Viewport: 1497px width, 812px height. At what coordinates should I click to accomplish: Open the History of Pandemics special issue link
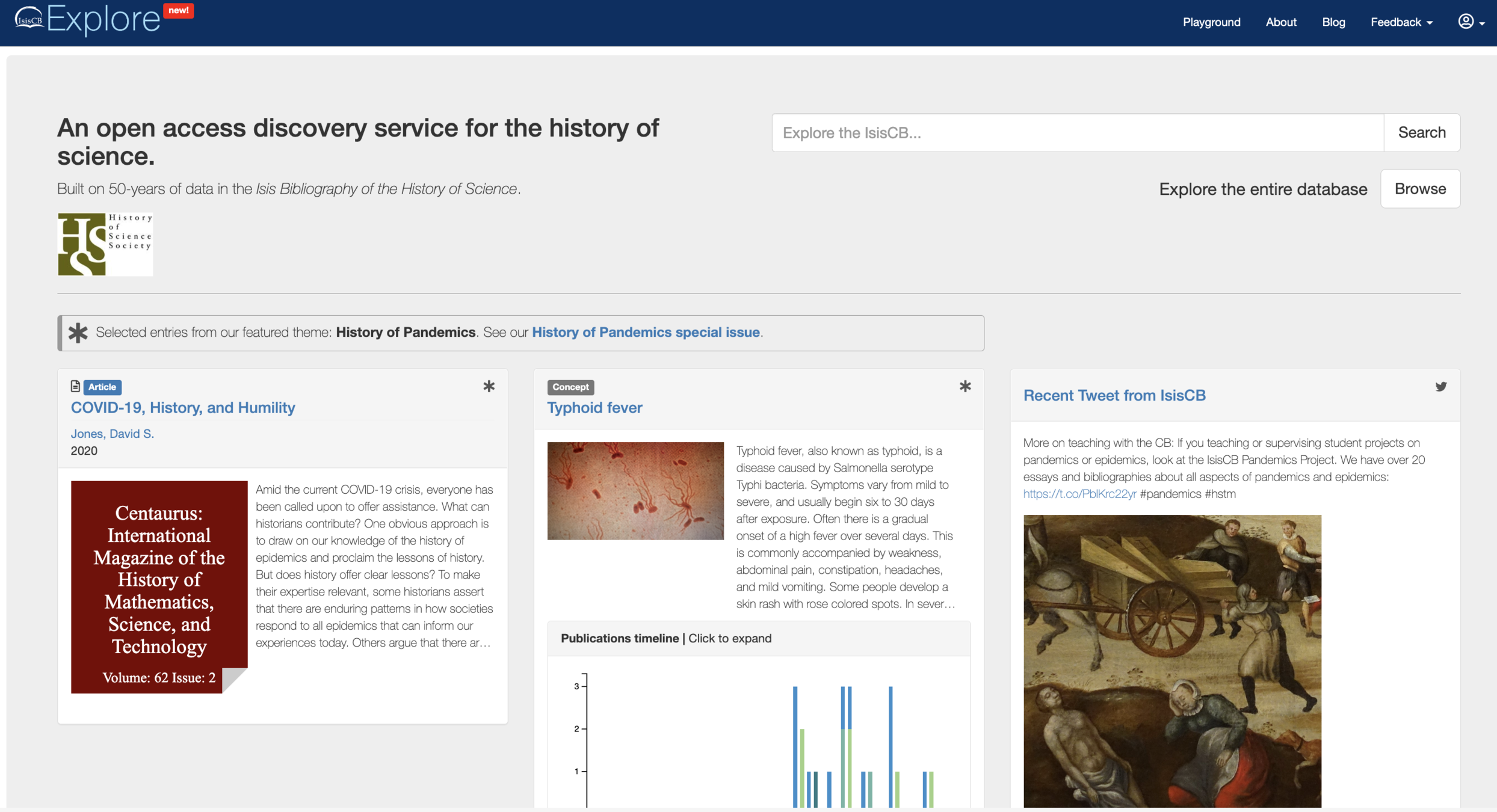(x=645, y=333)
